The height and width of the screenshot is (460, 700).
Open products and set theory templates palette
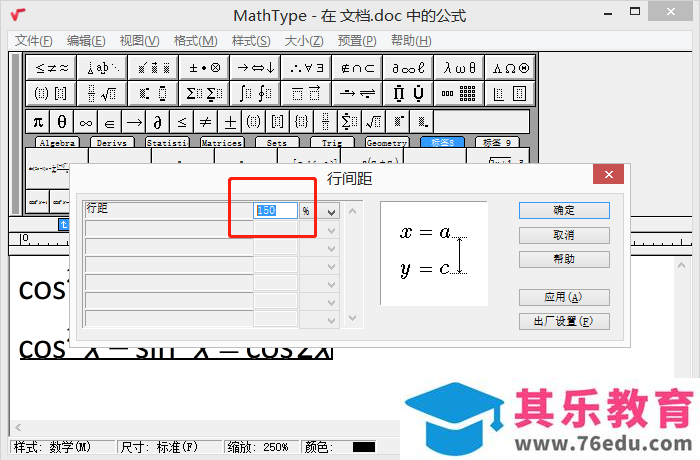point(408,93)
